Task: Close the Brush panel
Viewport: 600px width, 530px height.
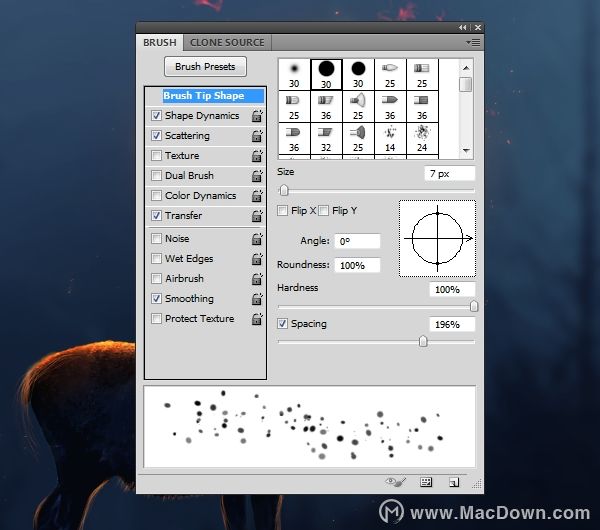Action: 478,28
